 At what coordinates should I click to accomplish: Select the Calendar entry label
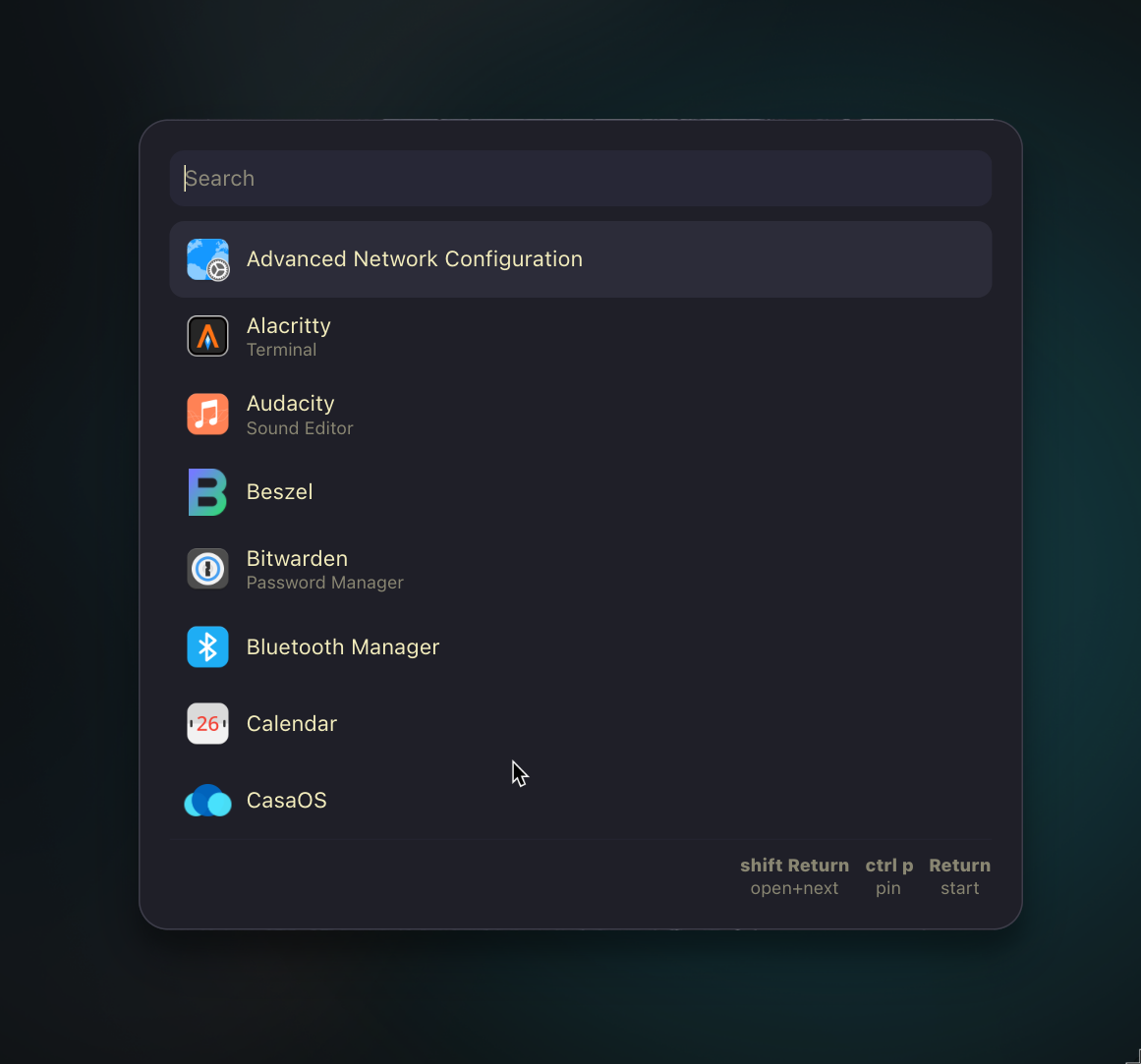point(292,724)
